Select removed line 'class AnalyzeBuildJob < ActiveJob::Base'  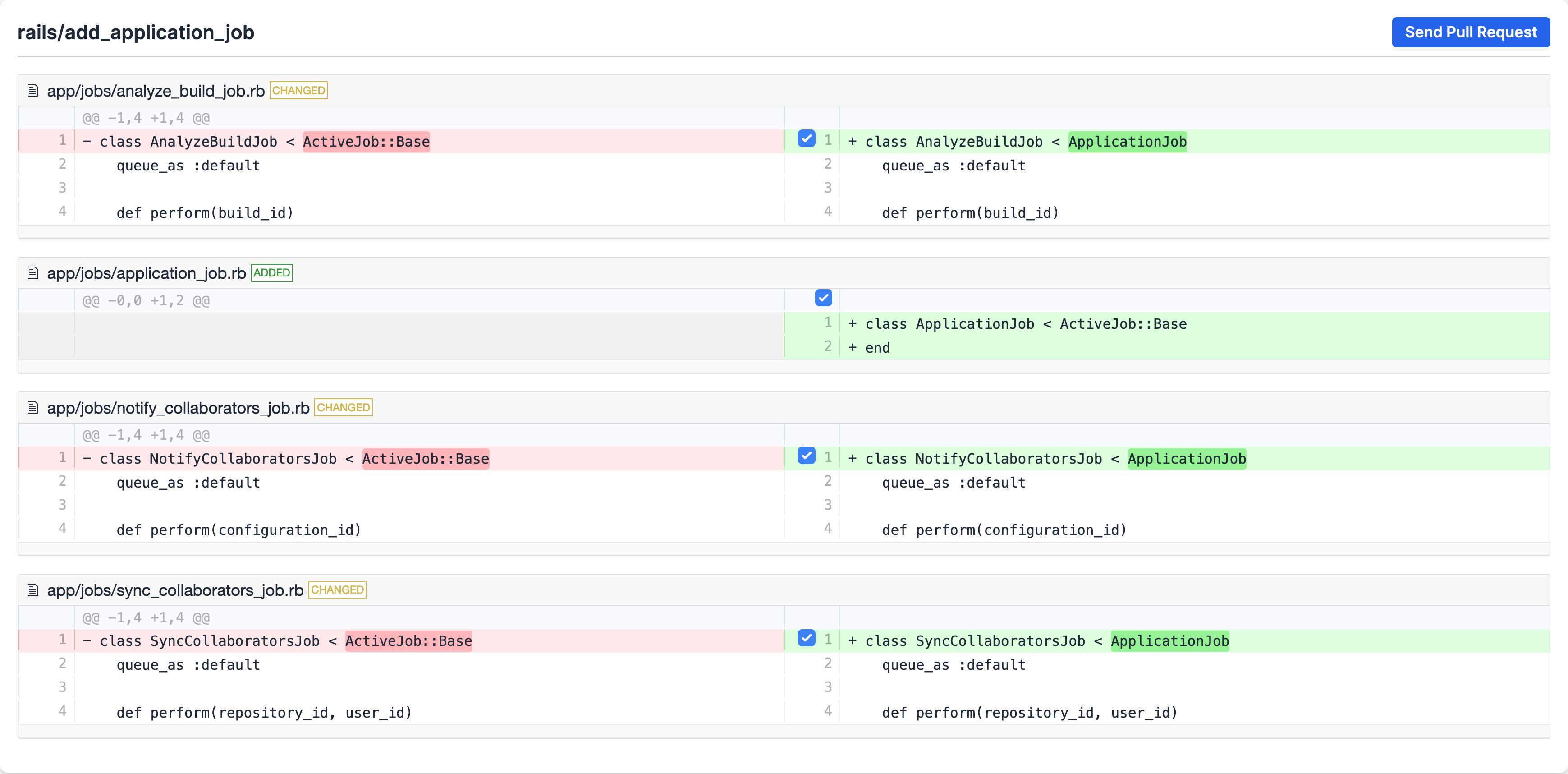point(401,141)
